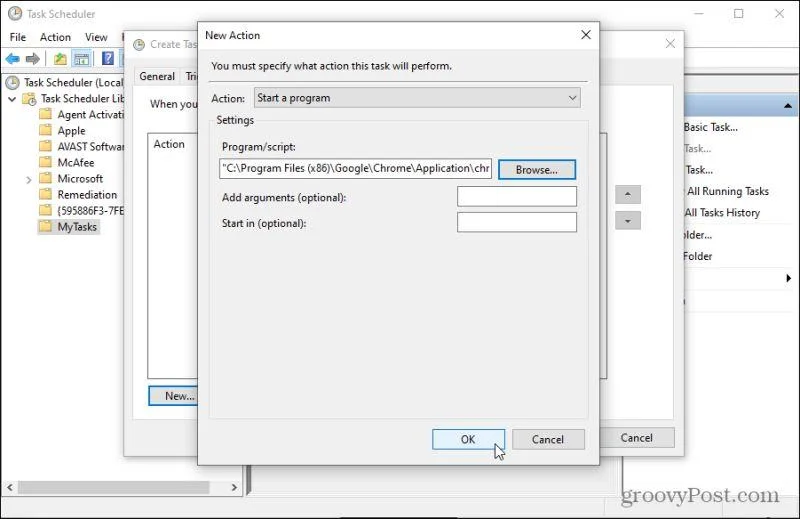This screenshot has height=519, width=800.
Task: Select Task Scheduler (Local) root node
Action: pyautogui.click(x=73, y=82)
